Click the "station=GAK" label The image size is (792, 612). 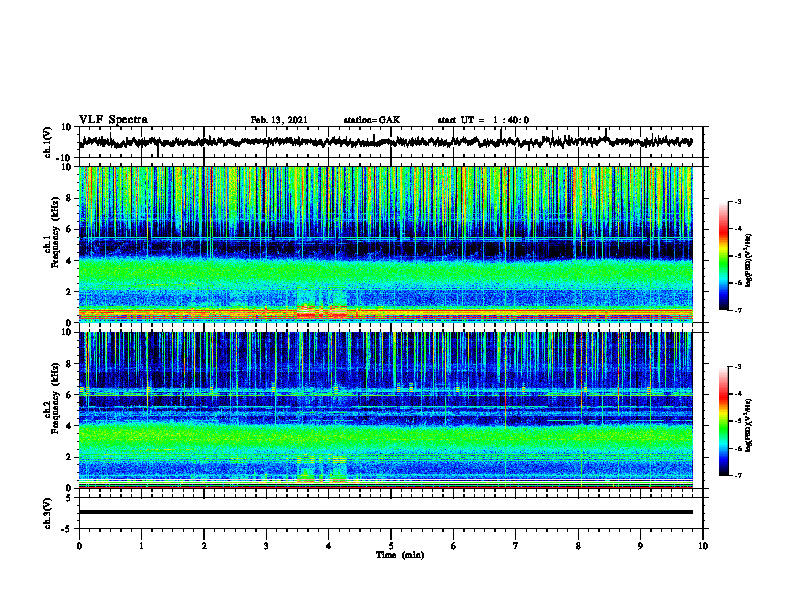coord(372,120)
